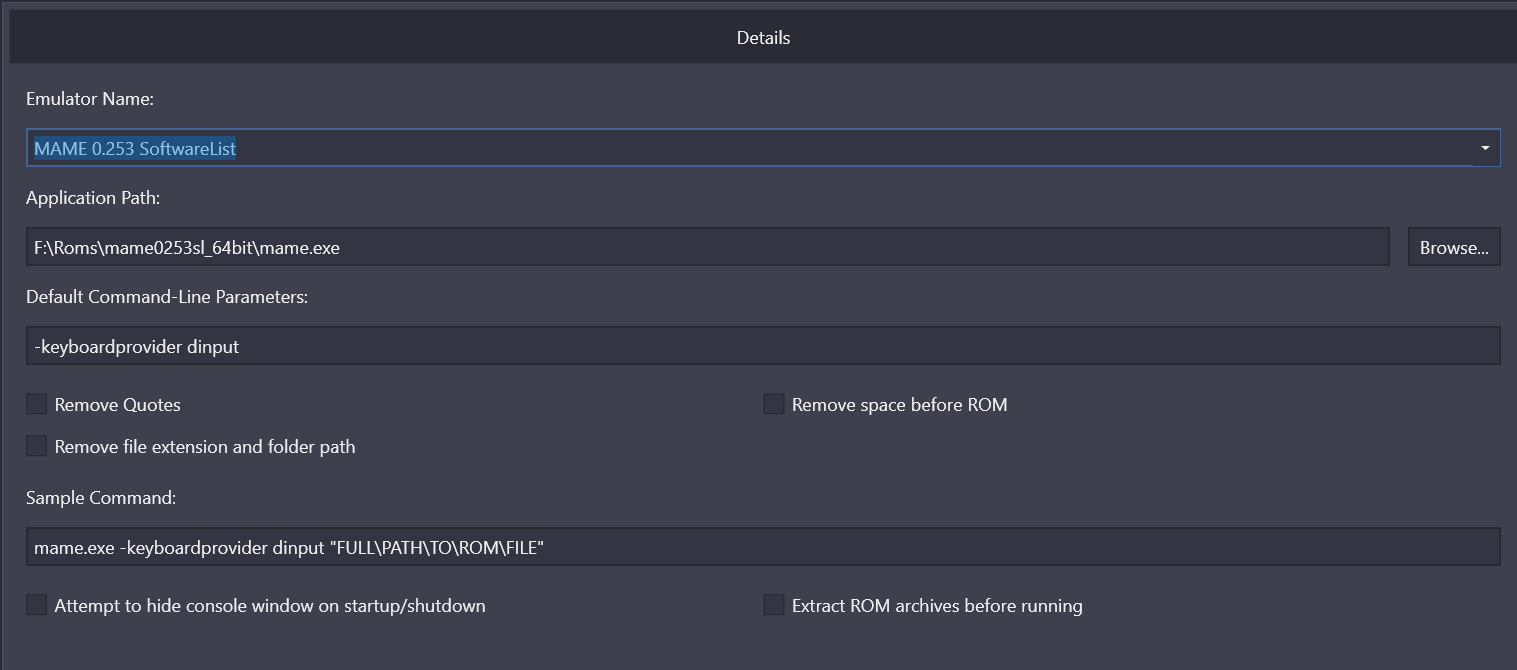Click the "Application Path:" label
This screenshot has width=1517, height=670.
click(x=93, y=198)
